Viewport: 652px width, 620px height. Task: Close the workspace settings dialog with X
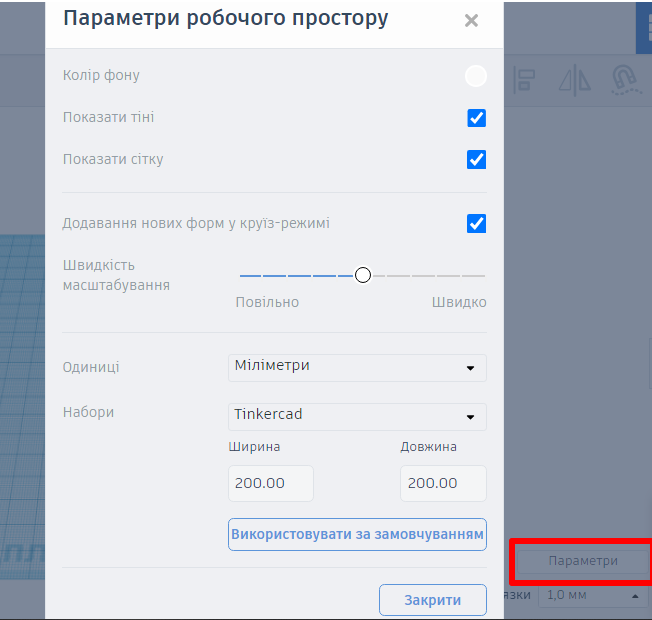pos(471,20)
